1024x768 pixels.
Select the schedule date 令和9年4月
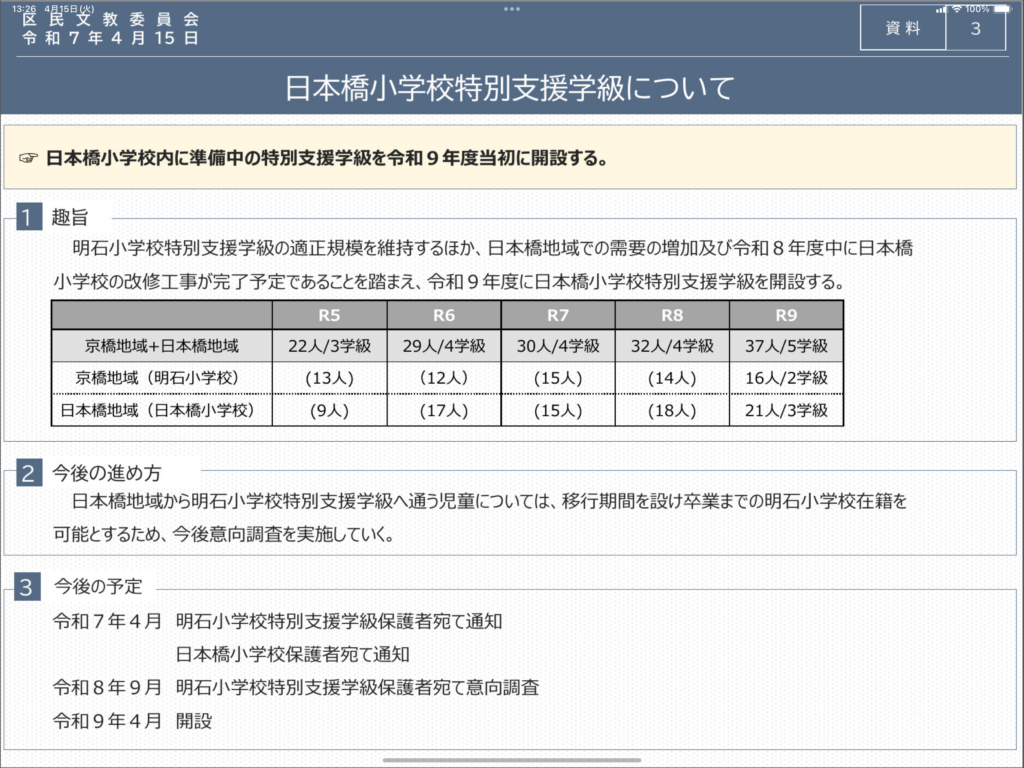point(107,721)
